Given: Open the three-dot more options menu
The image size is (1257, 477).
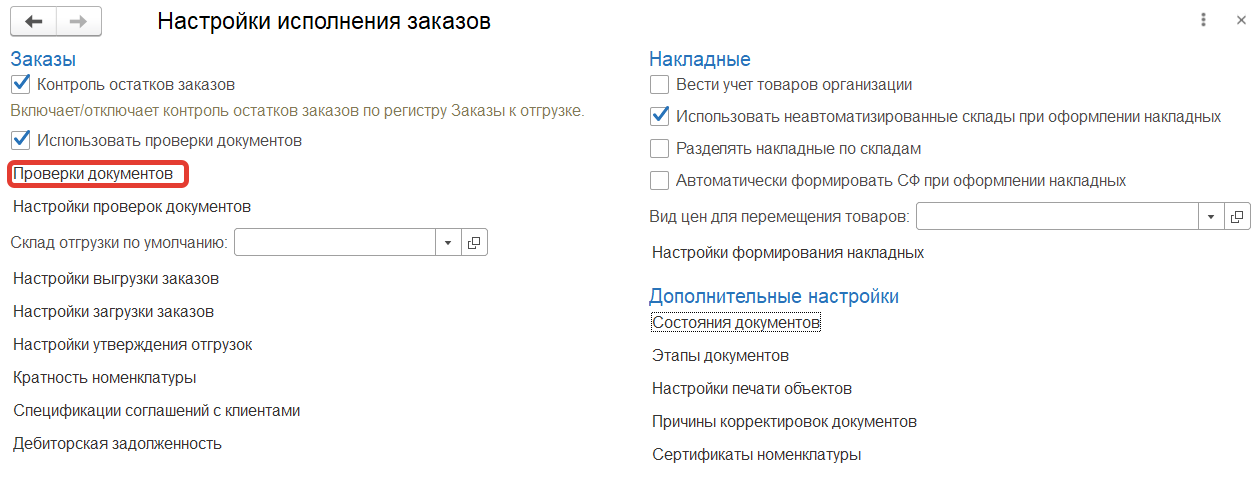Looking at the screenshot, I should 1203,20.
